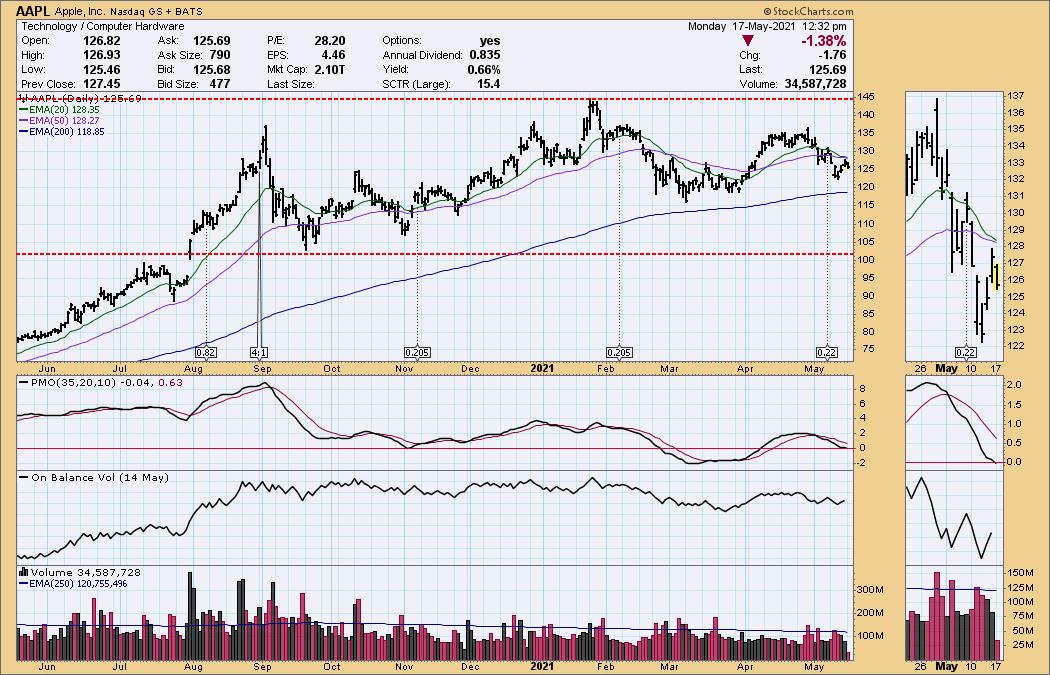Click the Volume panel legend label

[80, 573]
